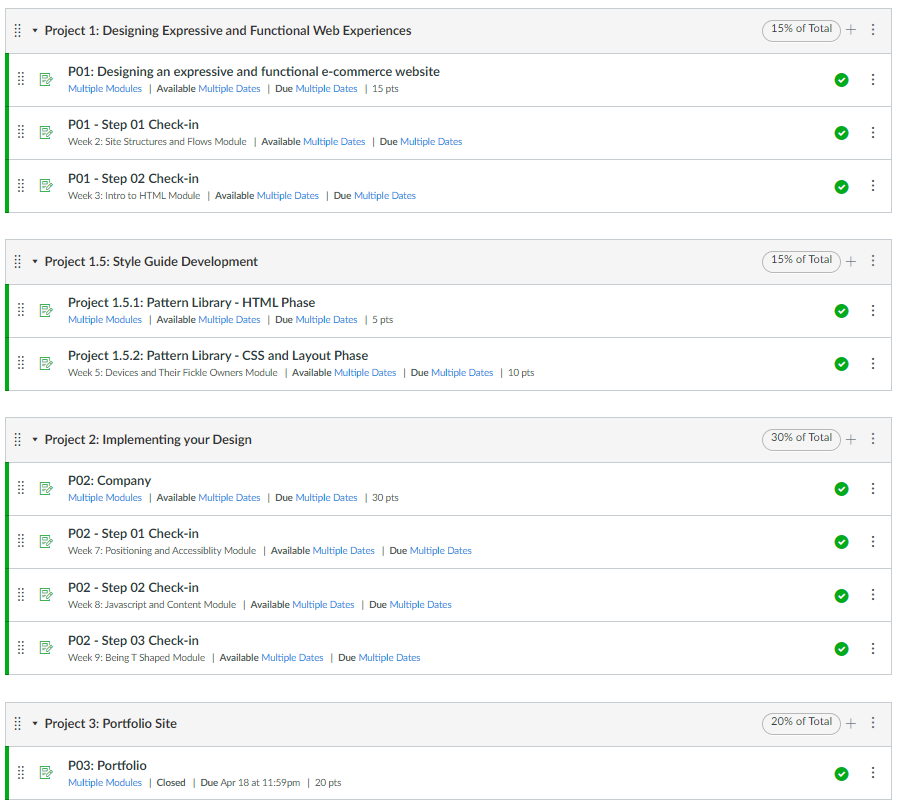The height and width of the screenshot is (809, 904).
Task: Unpublish the P01 - Step 02 Check-in assignment
Action: (841, 186)
